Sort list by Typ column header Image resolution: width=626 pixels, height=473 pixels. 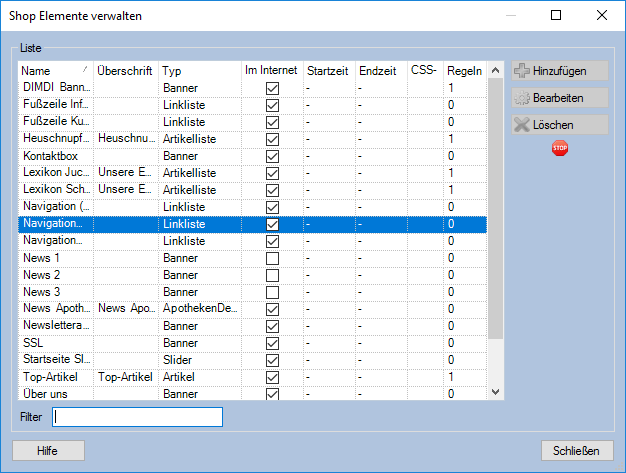pos(198,71)
